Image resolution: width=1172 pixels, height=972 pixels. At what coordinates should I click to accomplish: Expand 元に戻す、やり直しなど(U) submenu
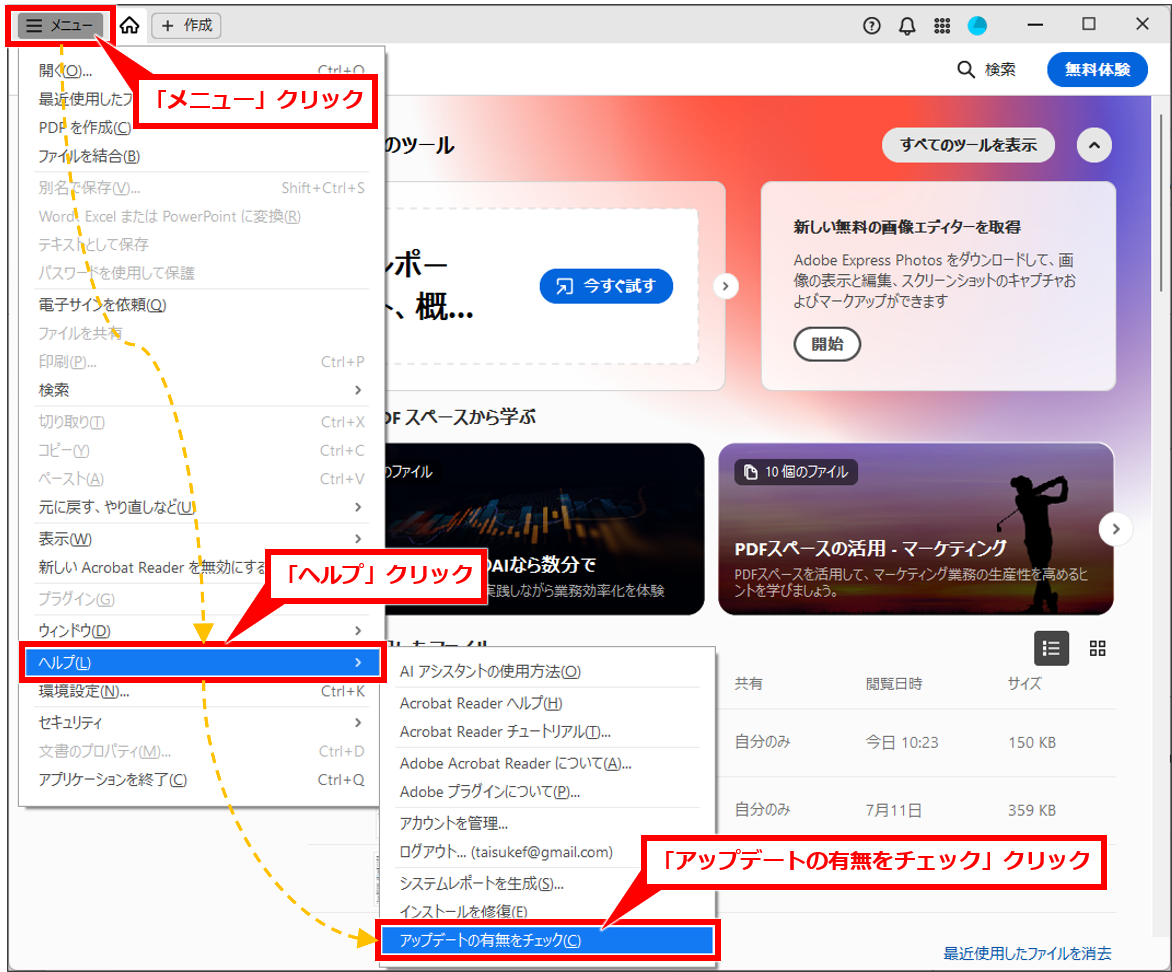201,507
